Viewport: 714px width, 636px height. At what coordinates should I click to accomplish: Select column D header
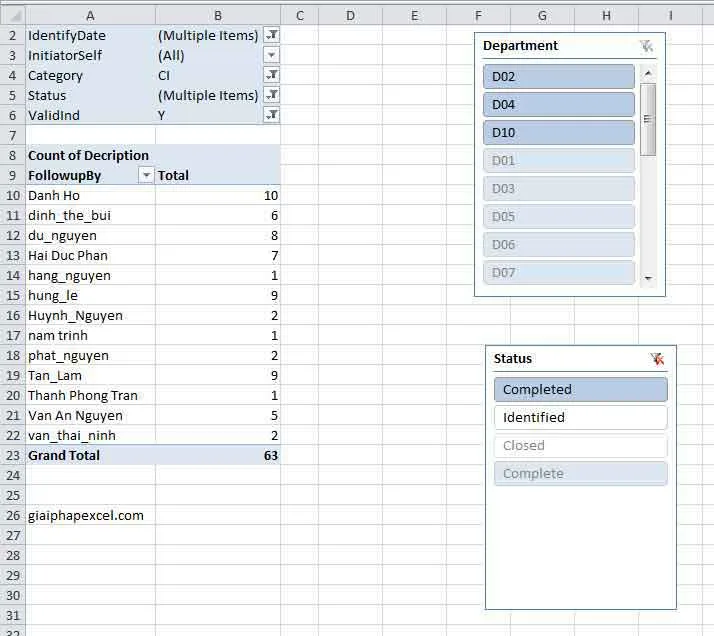pos(350,15)
